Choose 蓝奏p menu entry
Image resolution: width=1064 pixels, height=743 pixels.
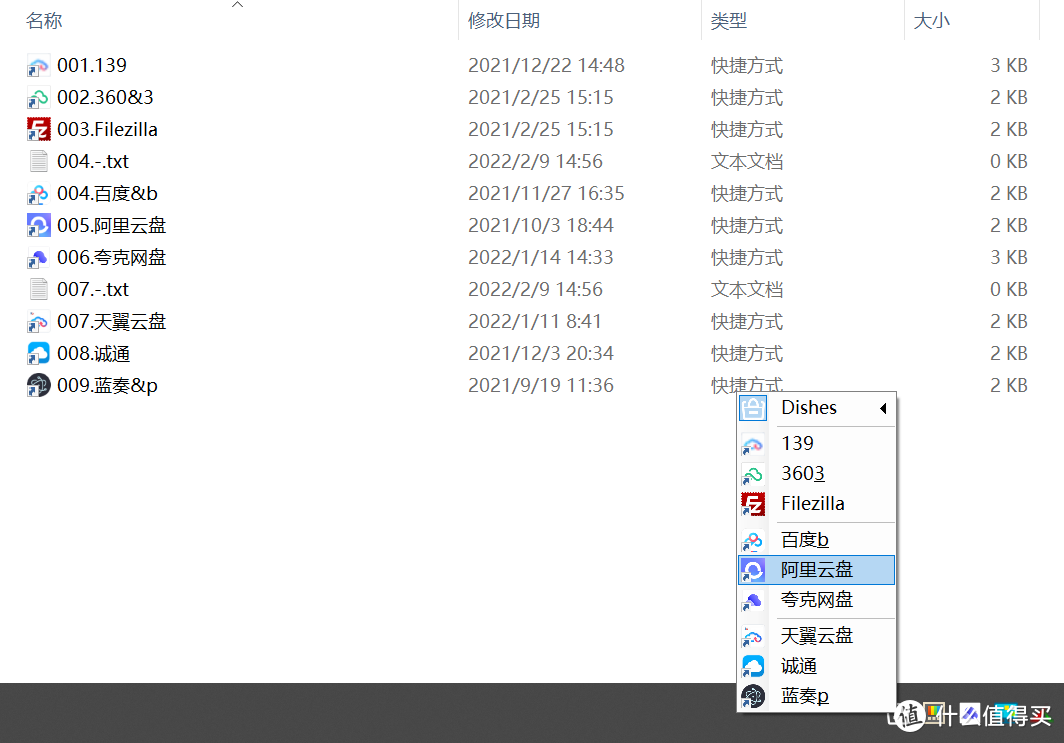pyautogui.click(x=816, y=696)
